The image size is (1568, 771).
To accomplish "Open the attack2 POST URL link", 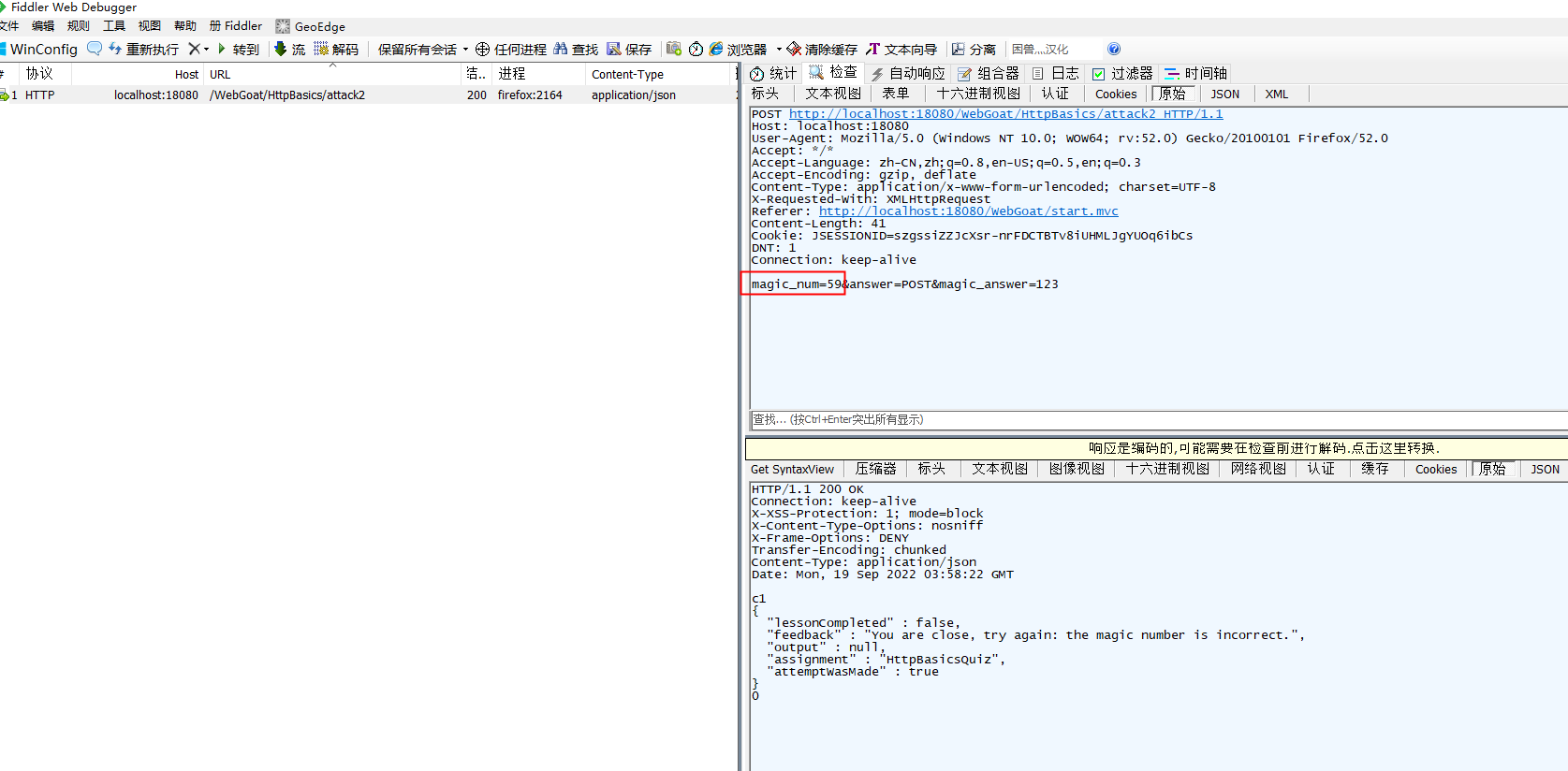I will [1005, 114].
